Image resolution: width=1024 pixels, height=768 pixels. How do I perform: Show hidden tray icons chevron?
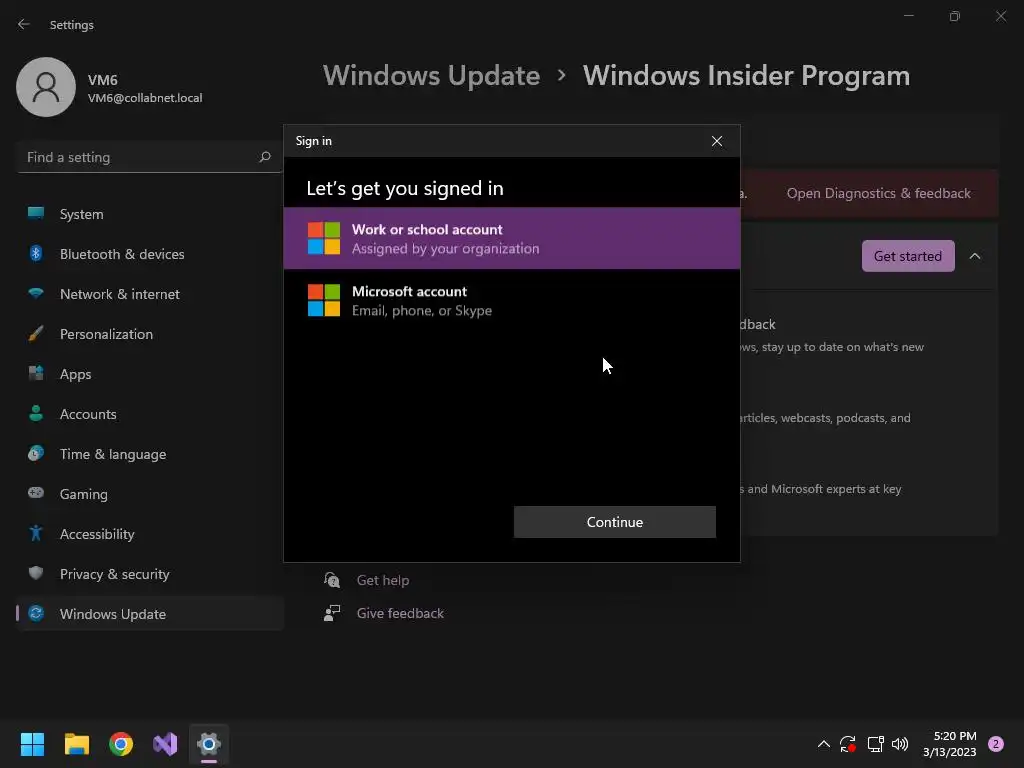click(824, 744)
